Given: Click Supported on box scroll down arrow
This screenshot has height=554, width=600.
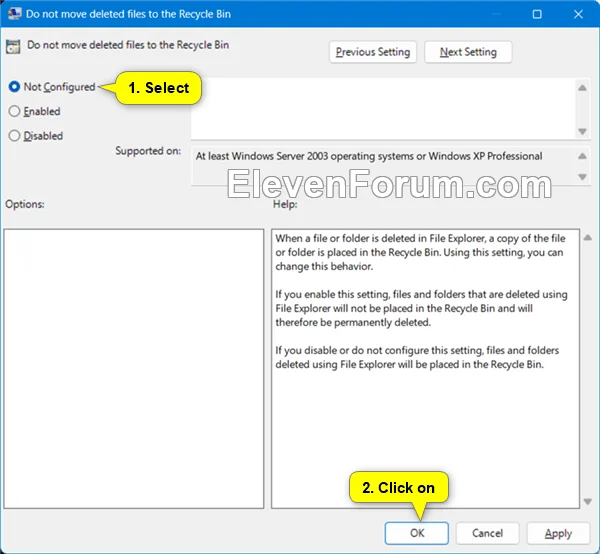Looking at the screenshot, I should pos(582,177).
